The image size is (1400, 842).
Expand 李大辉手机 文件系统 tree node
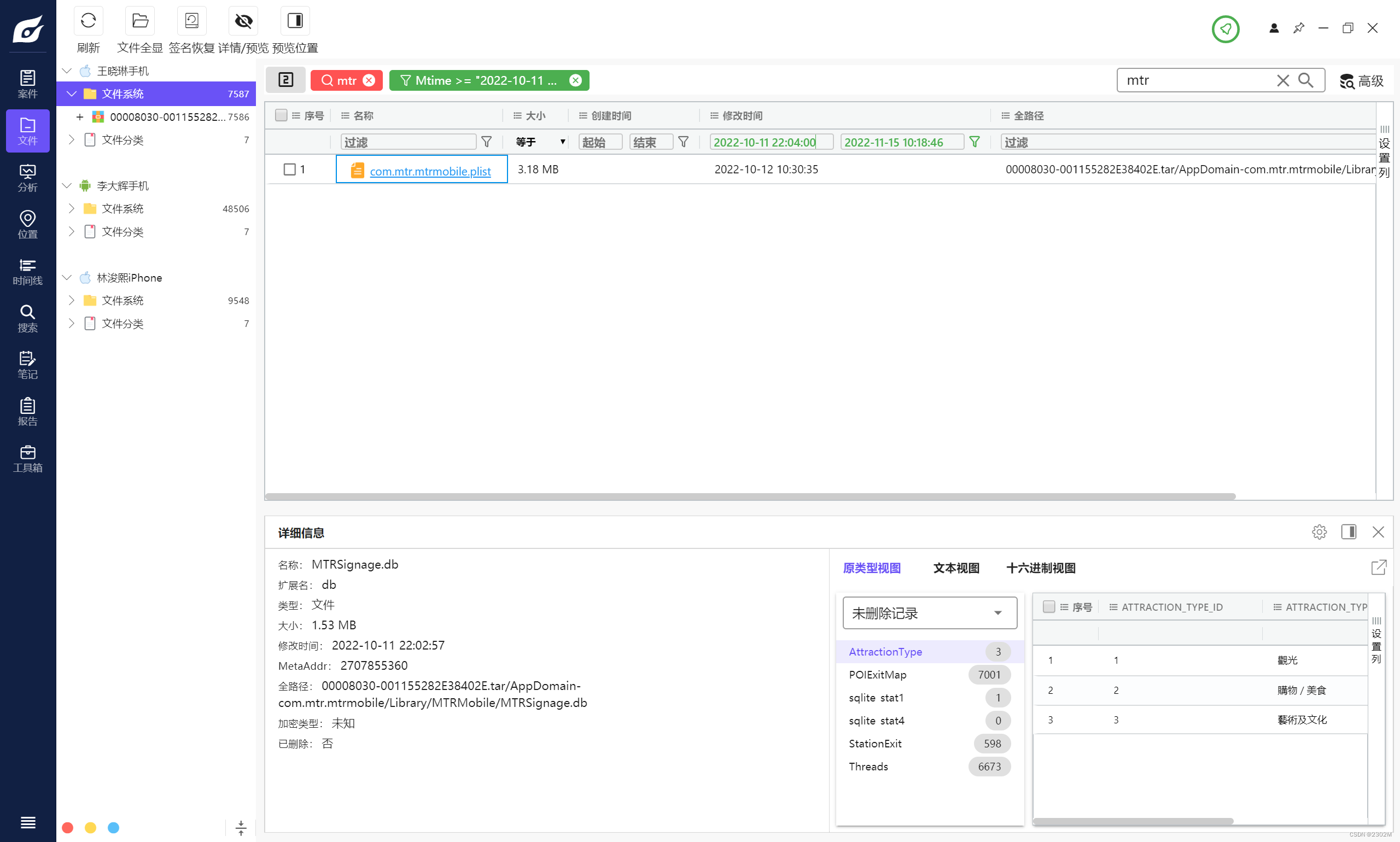click(x=72, y=208)
